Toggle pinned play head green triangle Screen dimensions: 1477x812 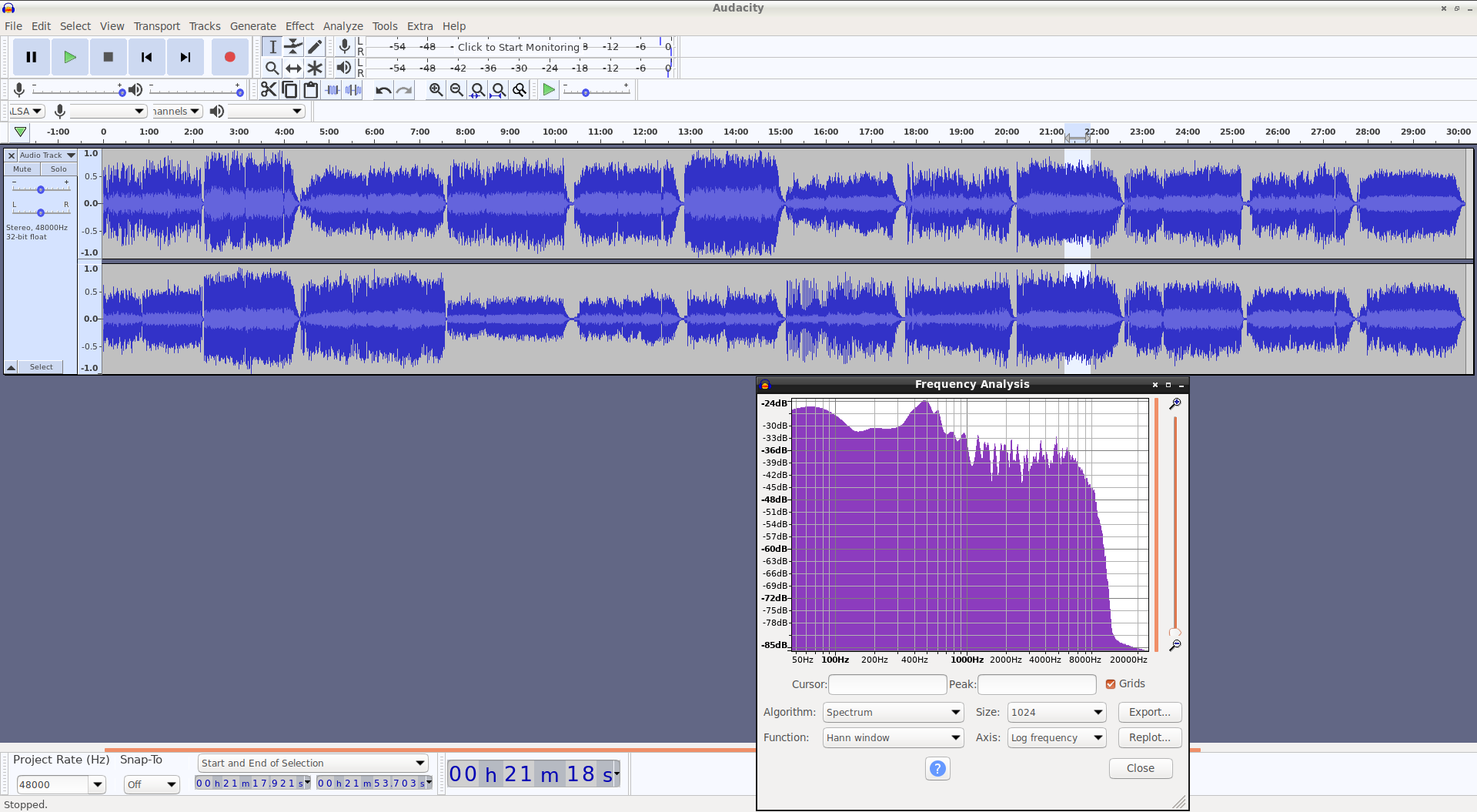pos(21,132)
